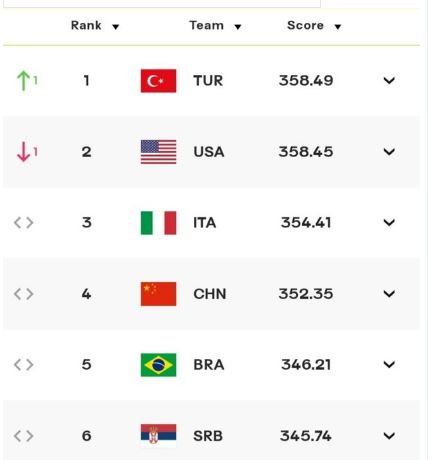The image size is (428, 460).
Task: Expand the TUR row details chevron
Action: (389, 80)
